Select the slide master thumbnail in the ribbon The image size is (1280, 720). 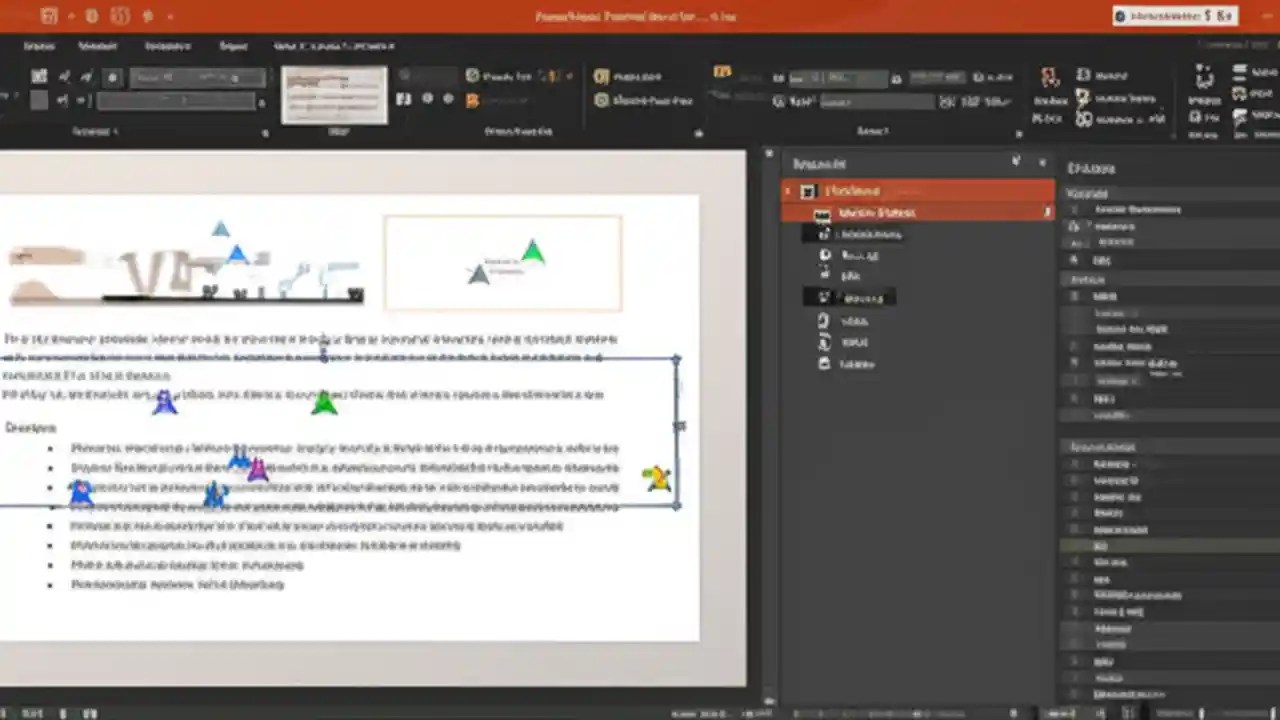click(333, 95)
